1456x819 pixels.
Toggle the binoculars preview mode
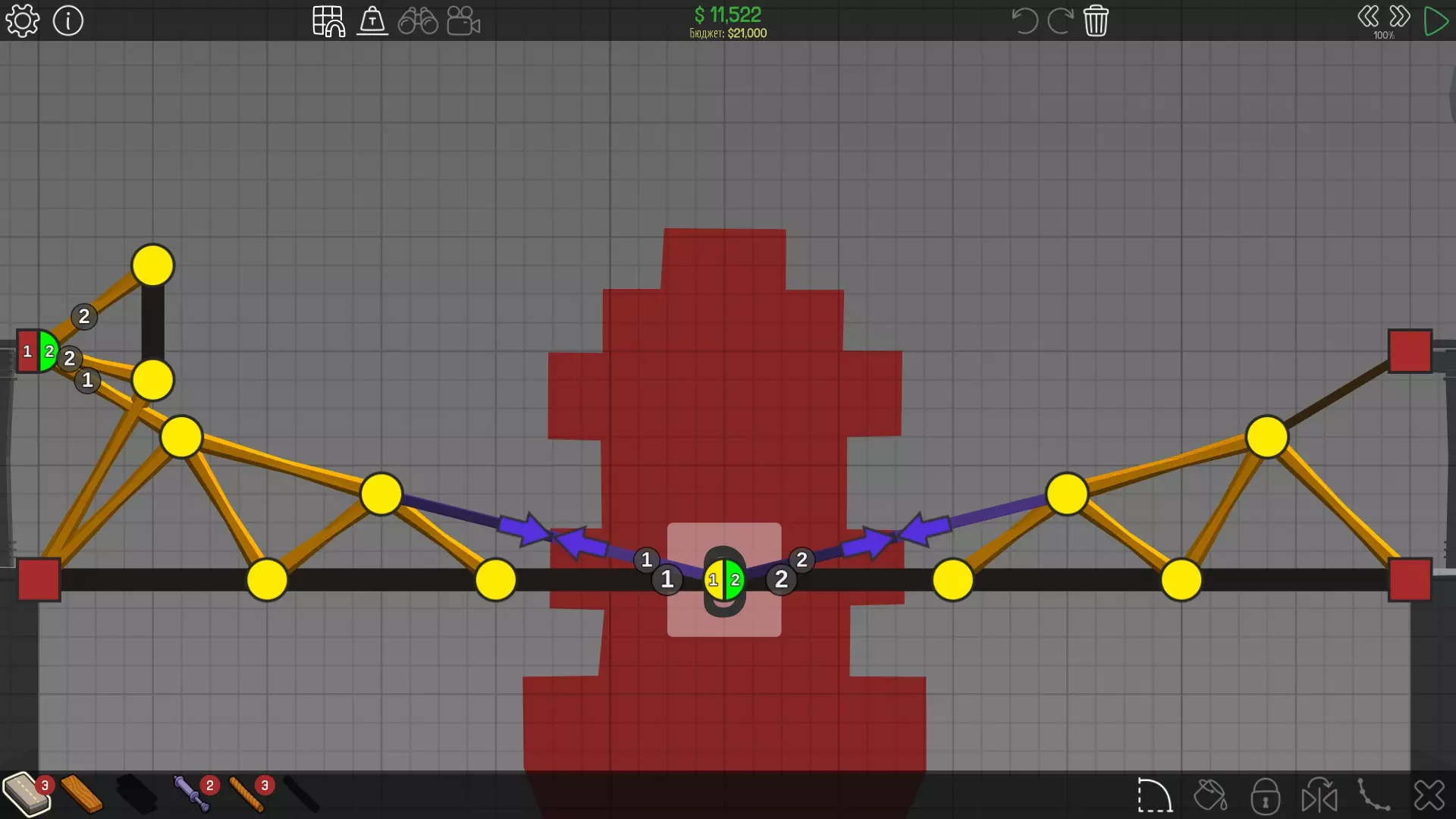(418, 21)
